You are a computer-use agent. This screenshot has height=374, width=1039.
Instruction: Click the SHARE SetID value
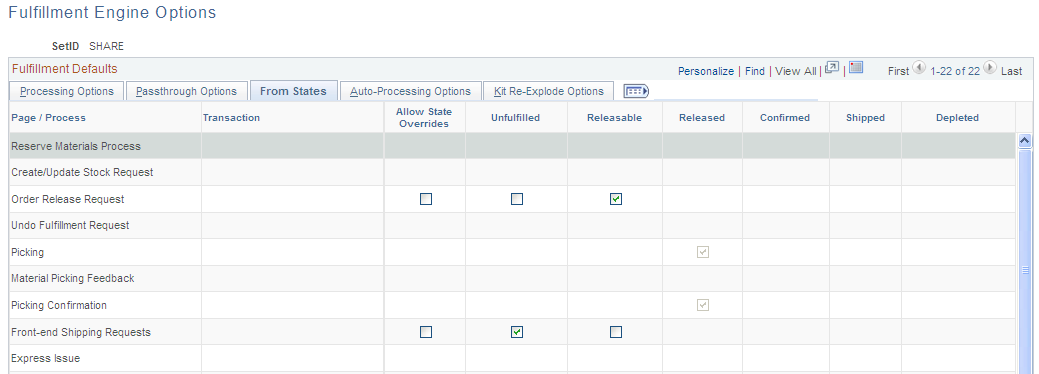coord(106,46)
